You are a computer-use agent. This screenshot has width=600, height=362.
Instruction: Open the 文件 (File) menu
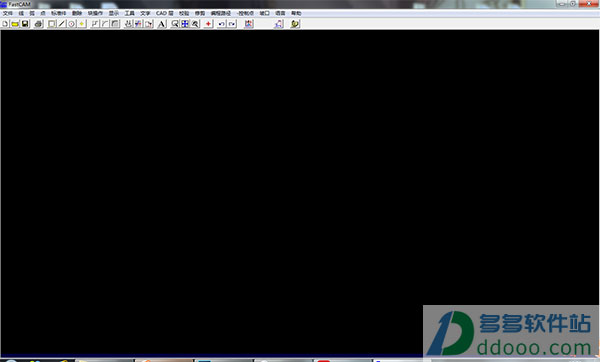8,13
